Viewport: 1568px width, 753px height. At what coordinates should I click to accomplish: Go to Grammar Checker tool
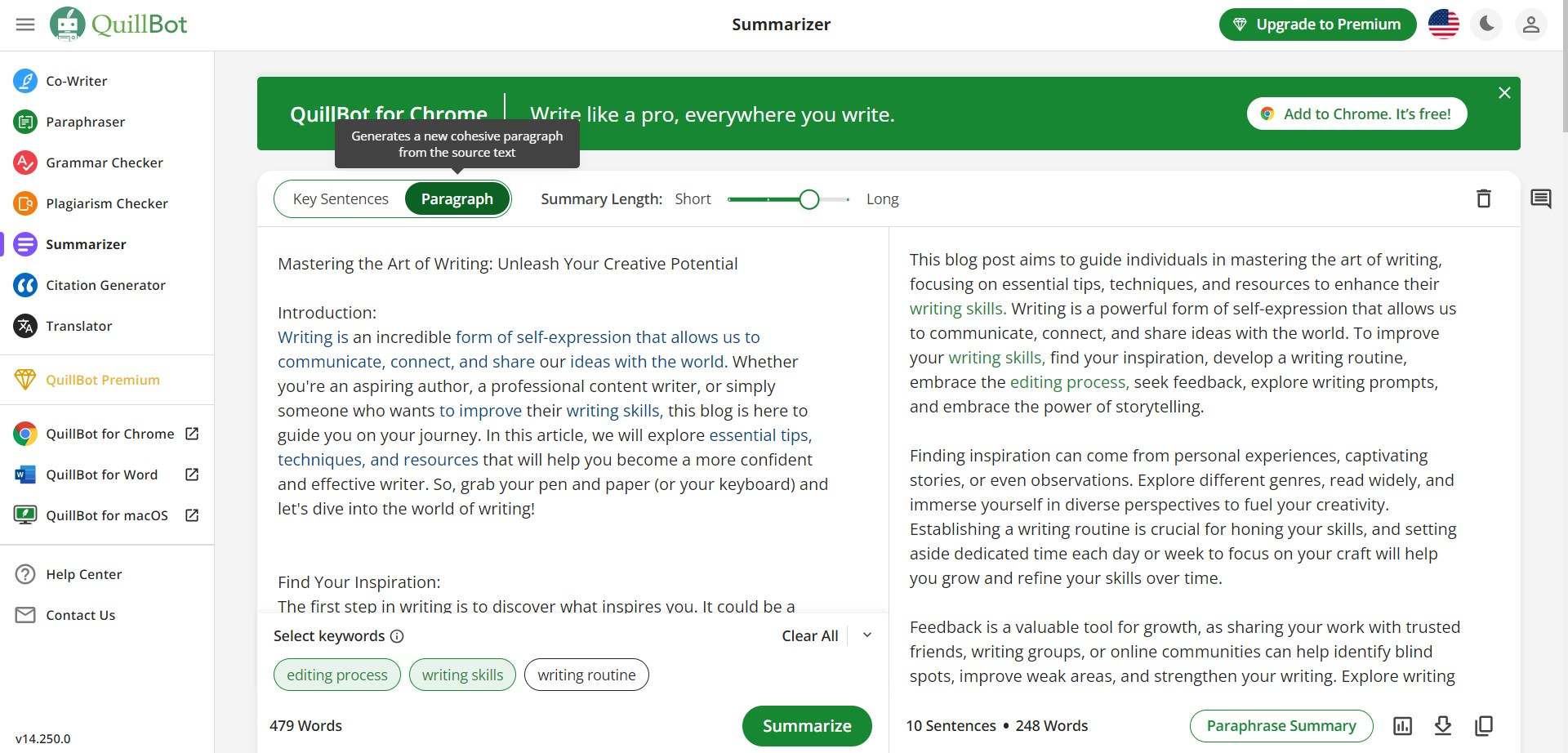[x=104, y=163]
